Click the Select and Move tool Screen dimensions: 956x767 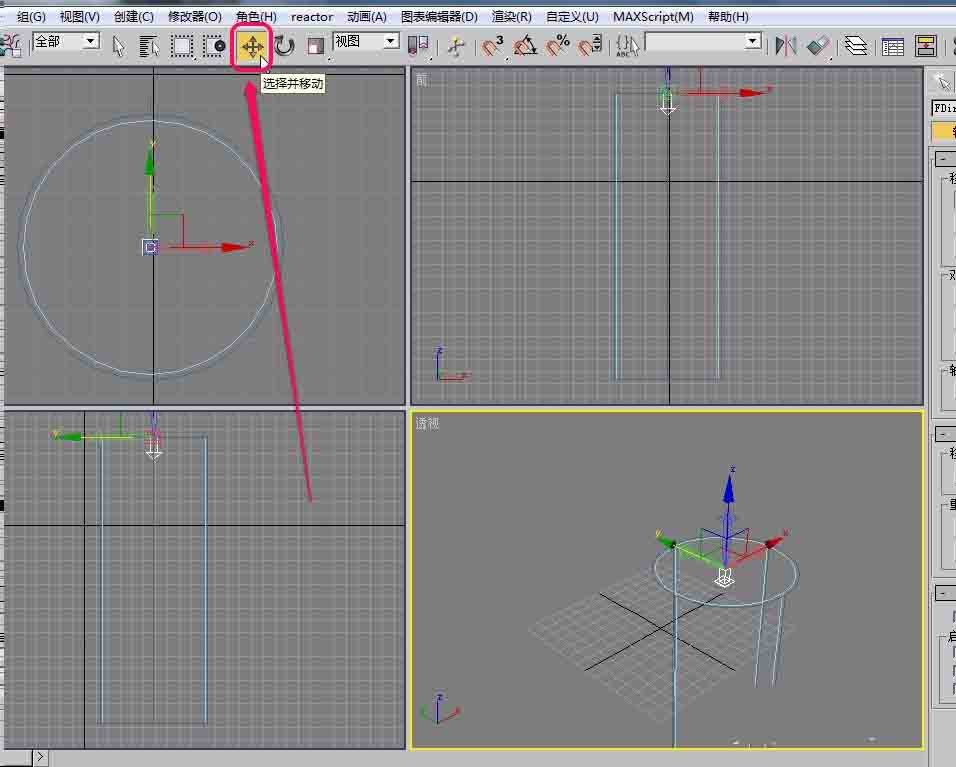click(x=252, y=46)
